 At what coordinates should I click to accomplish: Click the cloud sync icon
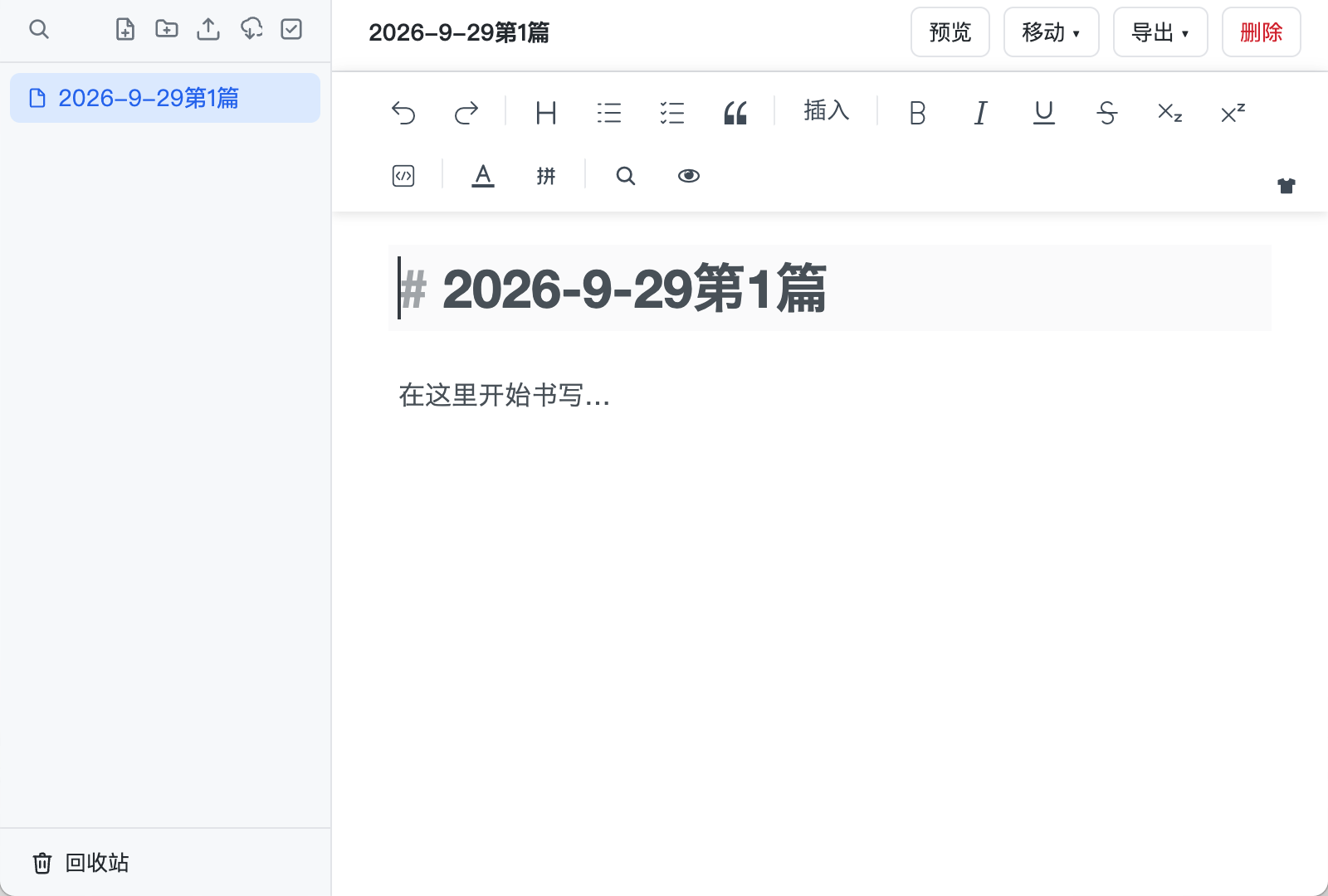click(251, 30)
